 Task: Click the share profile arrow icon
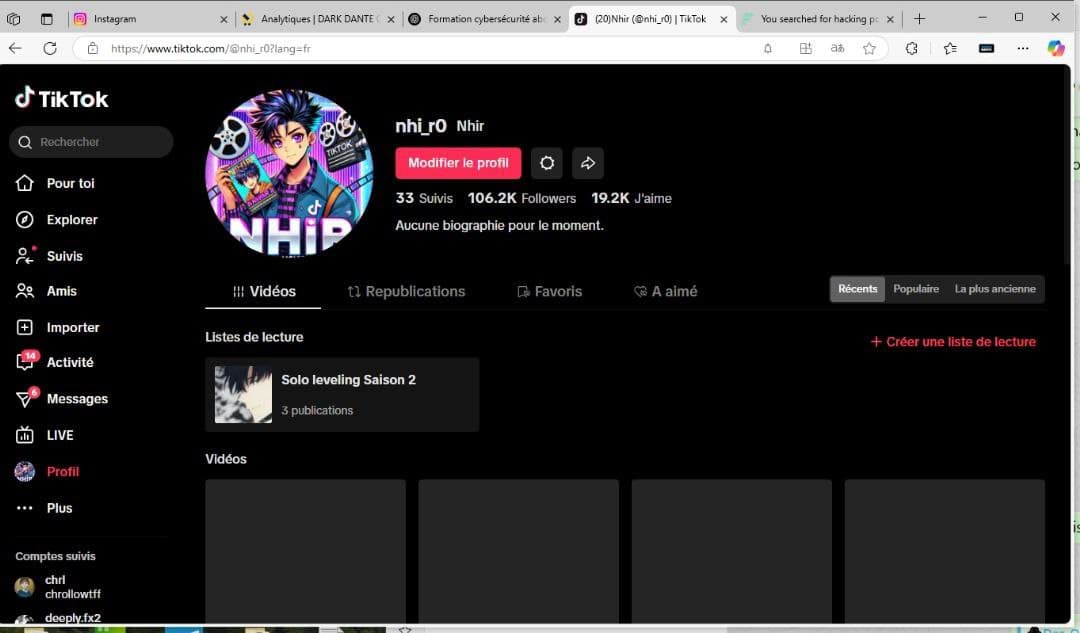(x=588, y=162)
